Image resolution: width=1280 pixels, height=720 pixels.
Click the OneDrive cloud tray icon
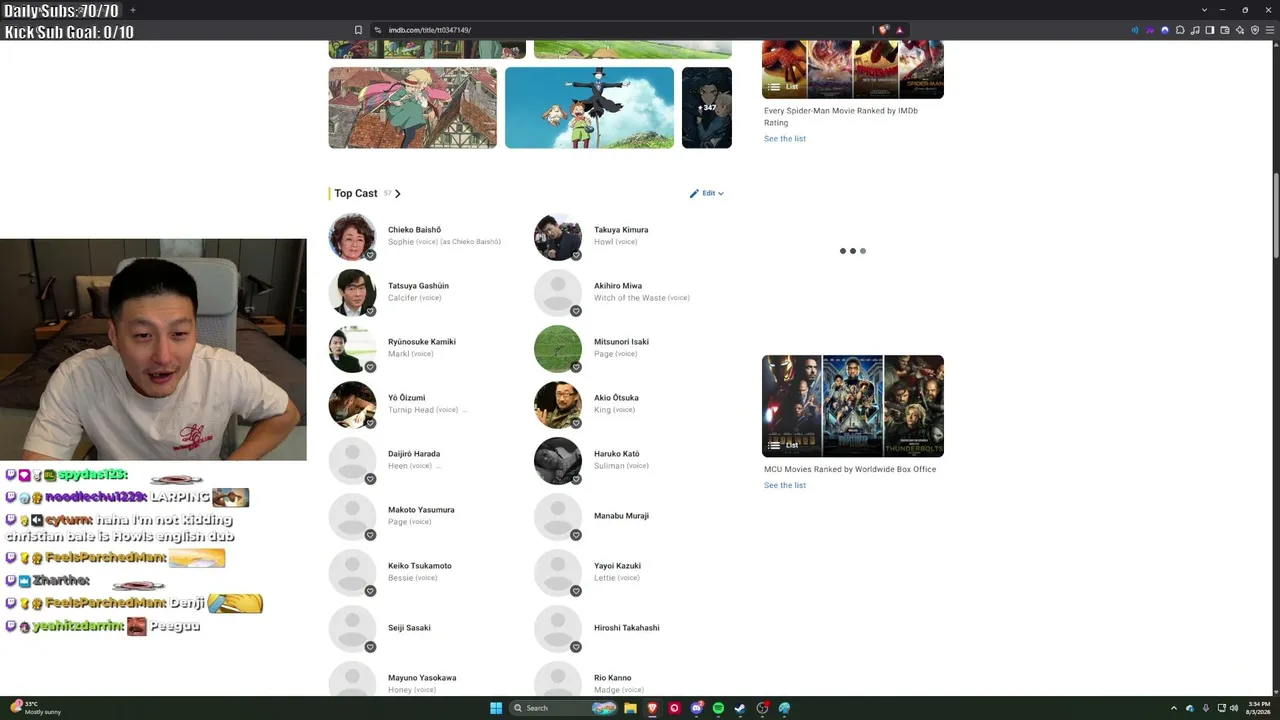coord(1189,708)
